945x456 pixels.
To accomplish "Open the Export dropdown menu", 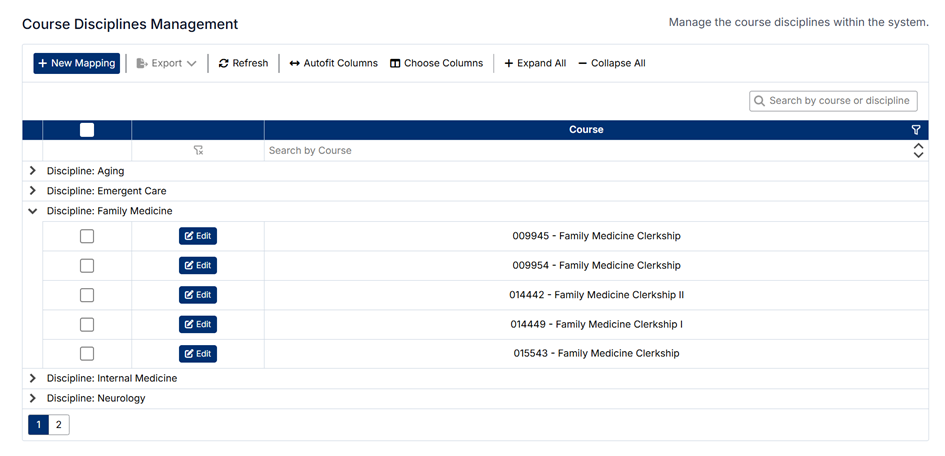I will [166, 63].
